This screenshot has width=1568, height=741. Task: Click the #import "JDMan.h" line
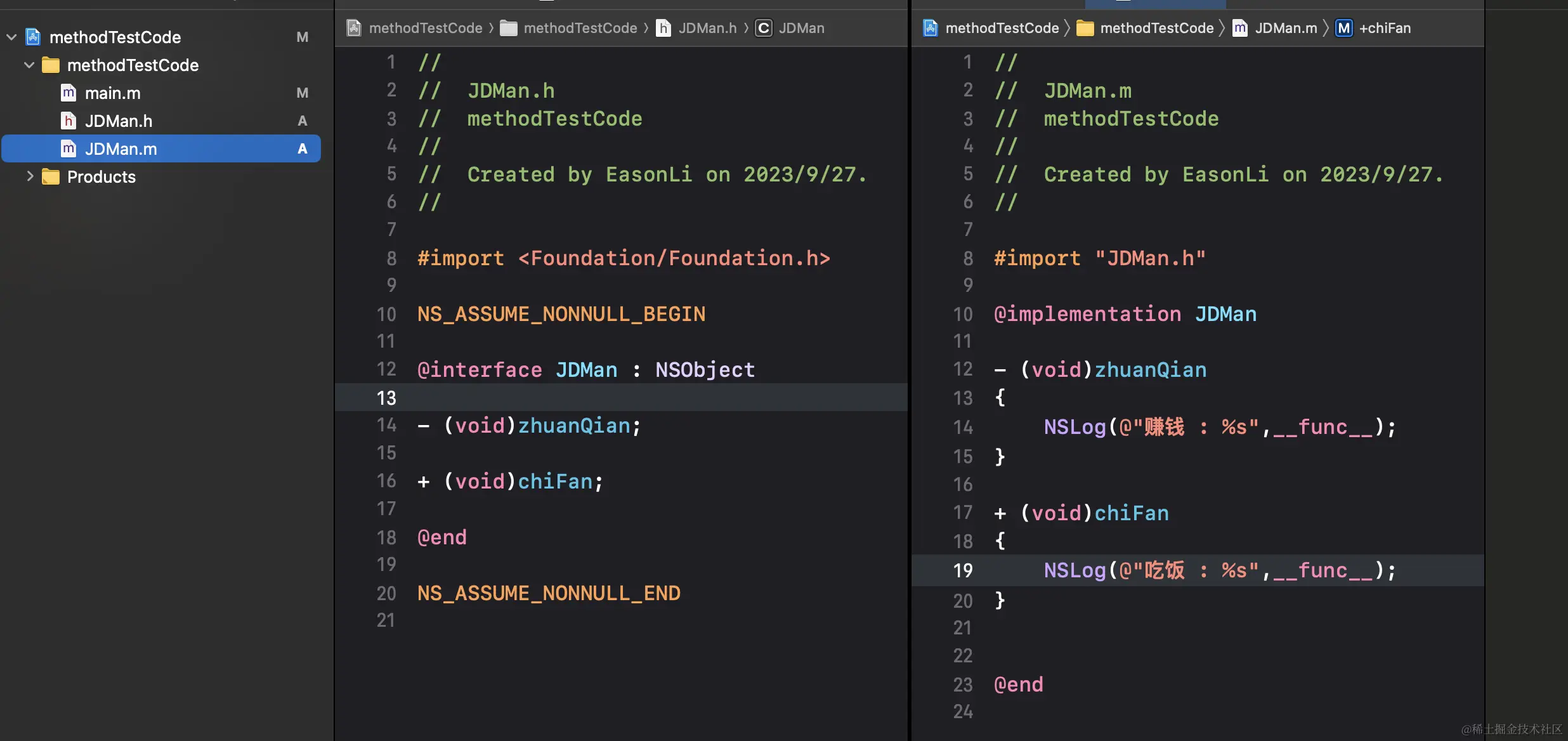[1100, 258]
